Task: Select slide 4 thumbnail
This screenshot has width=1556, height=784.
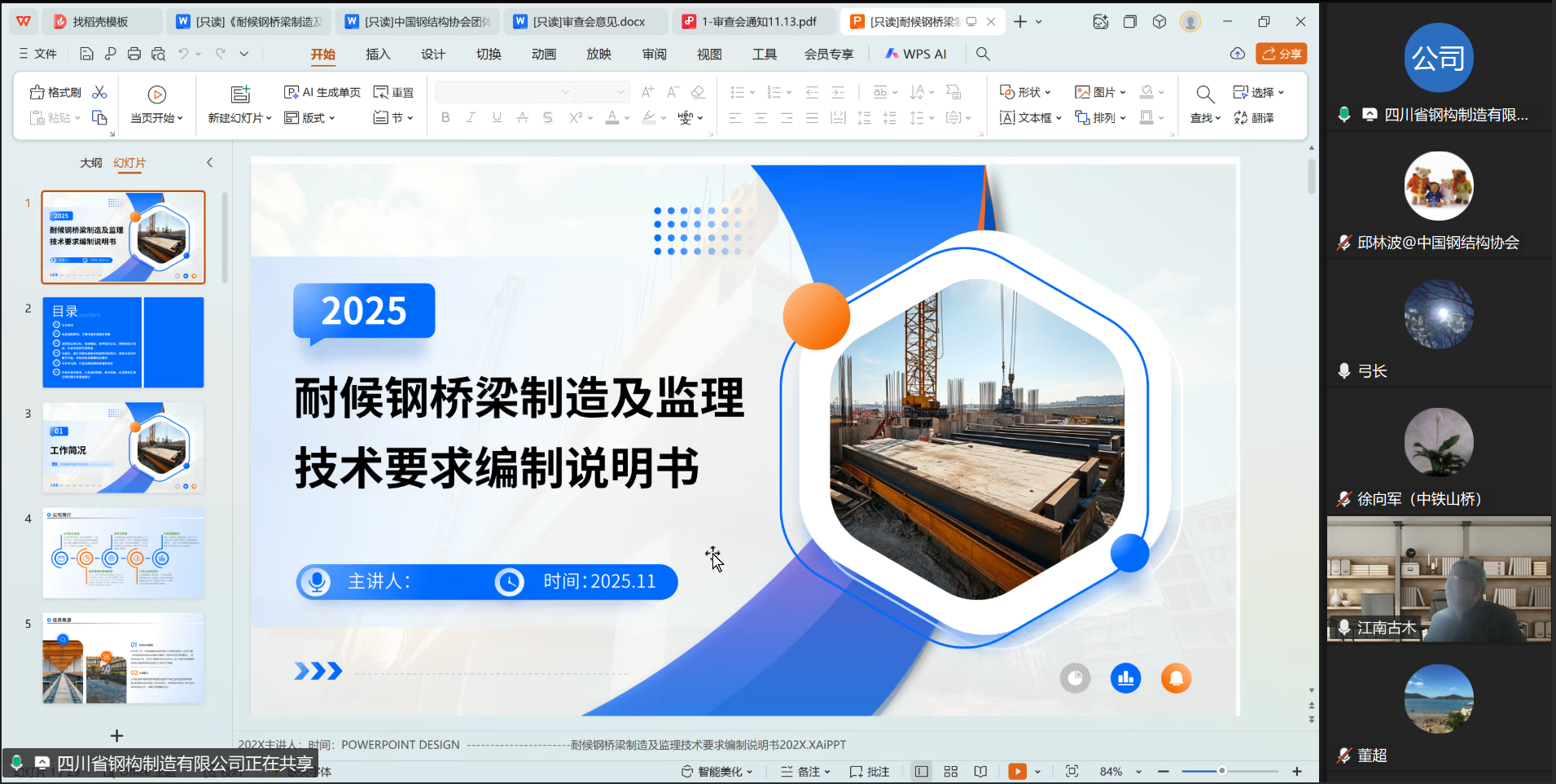Action: click(123, 553)
